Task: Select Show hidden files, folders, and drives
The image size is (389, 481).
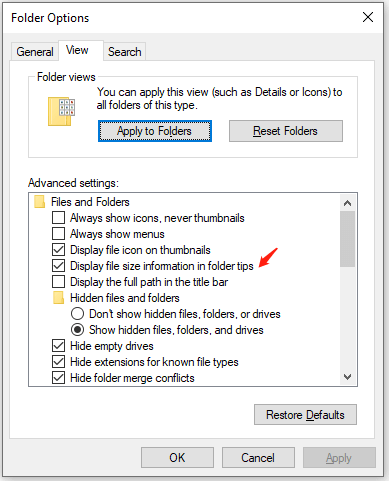Action: (x=77, y=330)
